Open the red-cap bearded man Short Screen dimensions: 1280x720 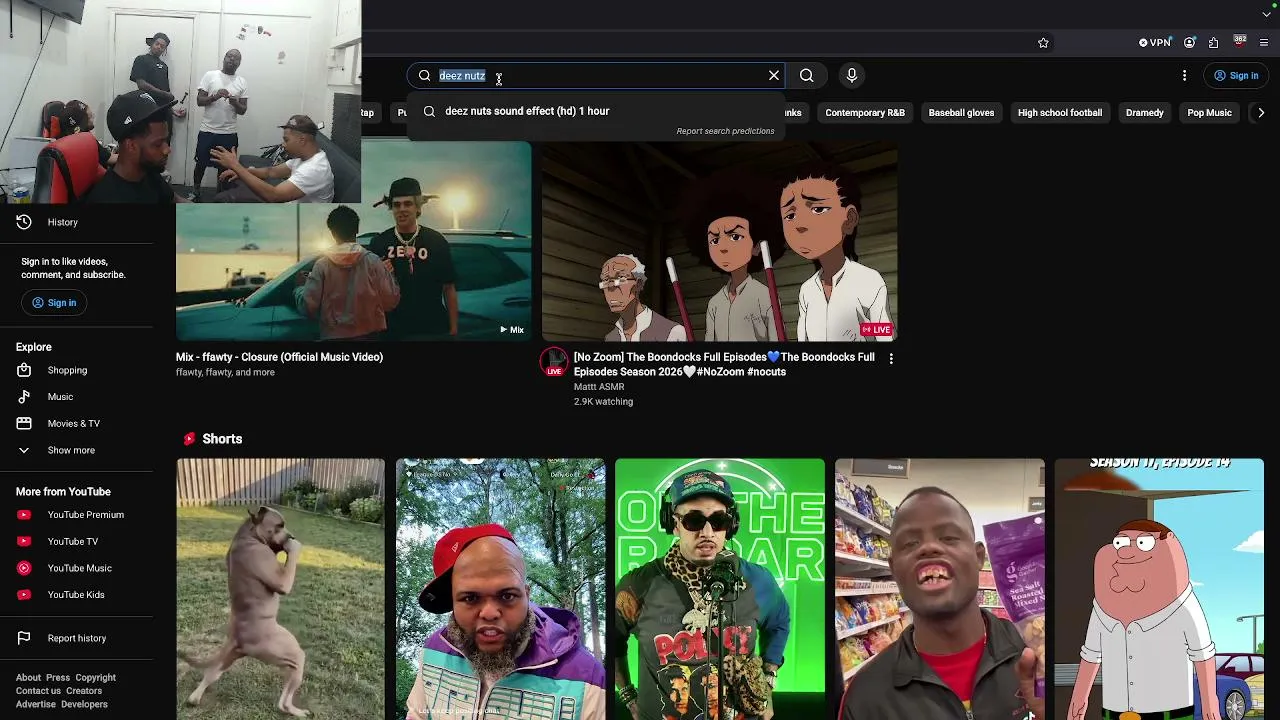[500, 589]
